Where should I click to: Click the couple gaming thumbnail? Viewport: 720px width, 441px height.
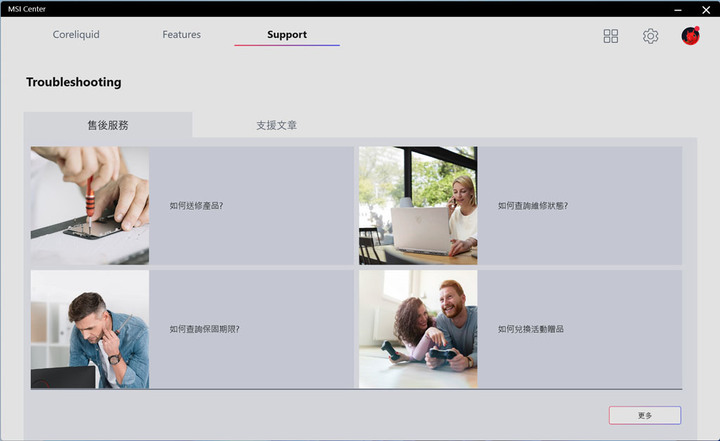418,329
